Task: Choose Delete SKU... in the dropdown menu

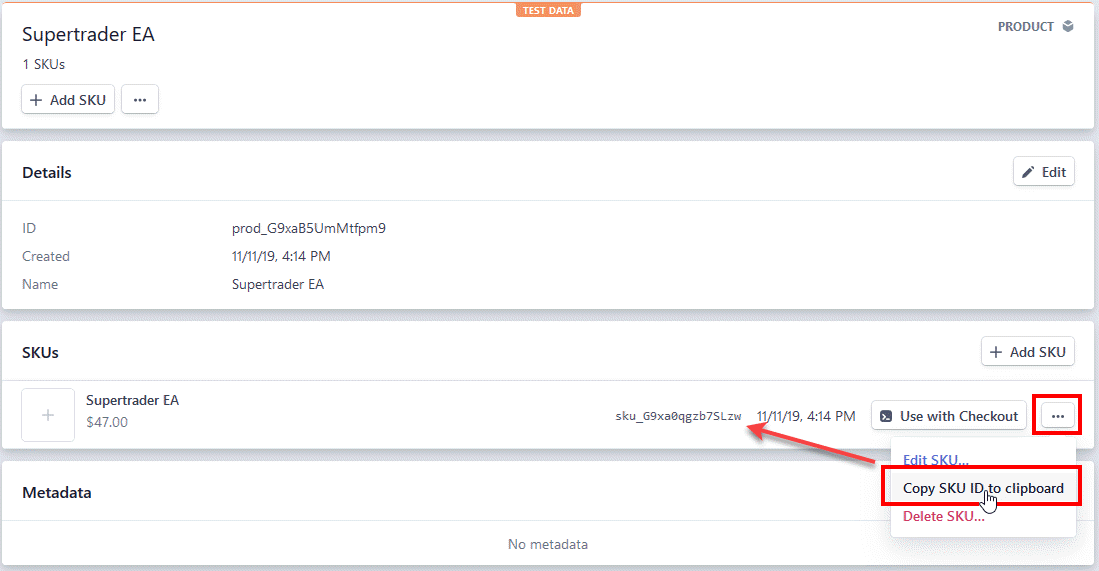Action: tap(943, 516)
